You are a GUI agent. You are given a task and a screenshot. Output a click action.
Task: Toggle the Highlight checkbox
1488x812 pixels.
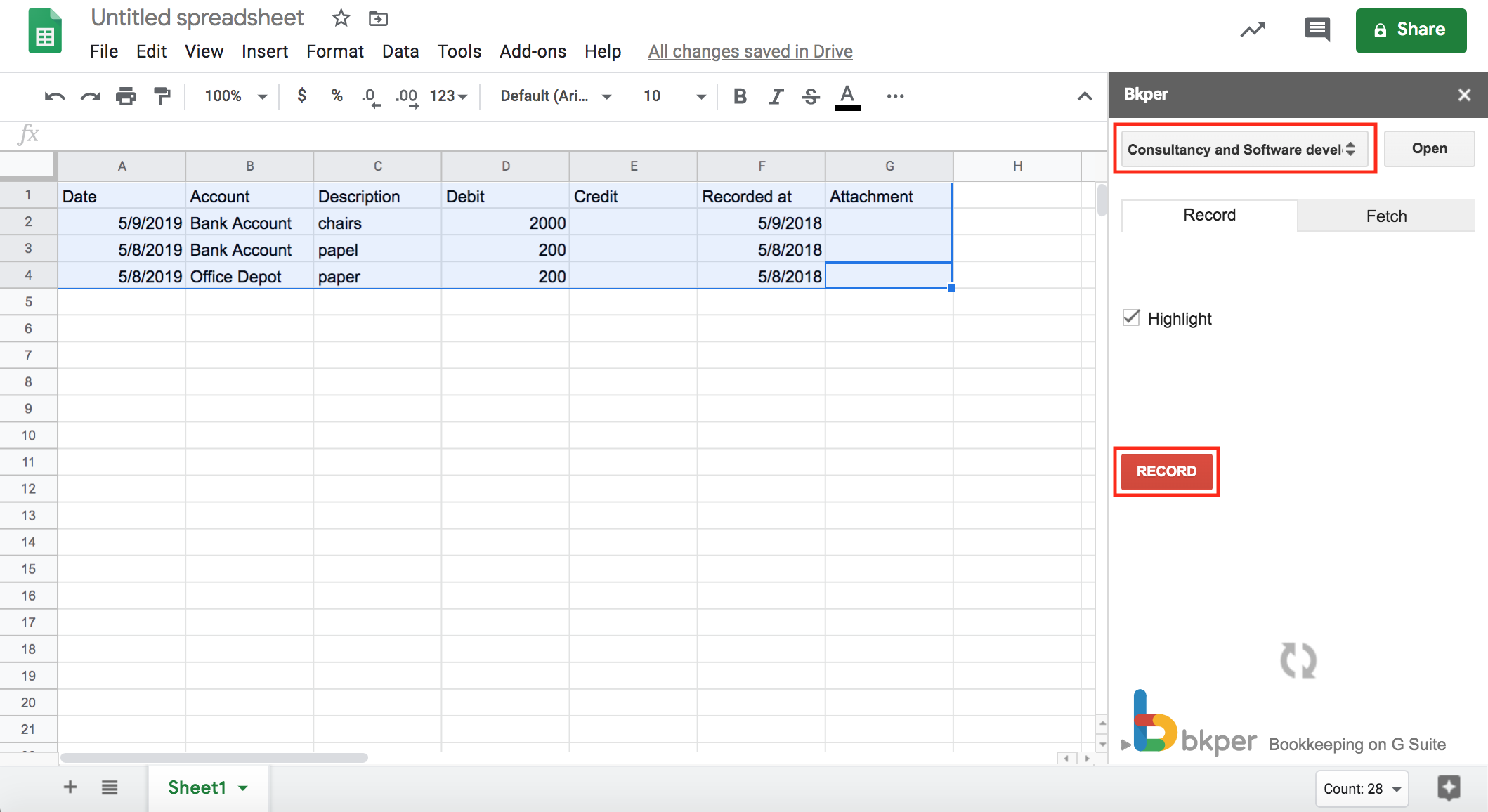coord(1130,317)
